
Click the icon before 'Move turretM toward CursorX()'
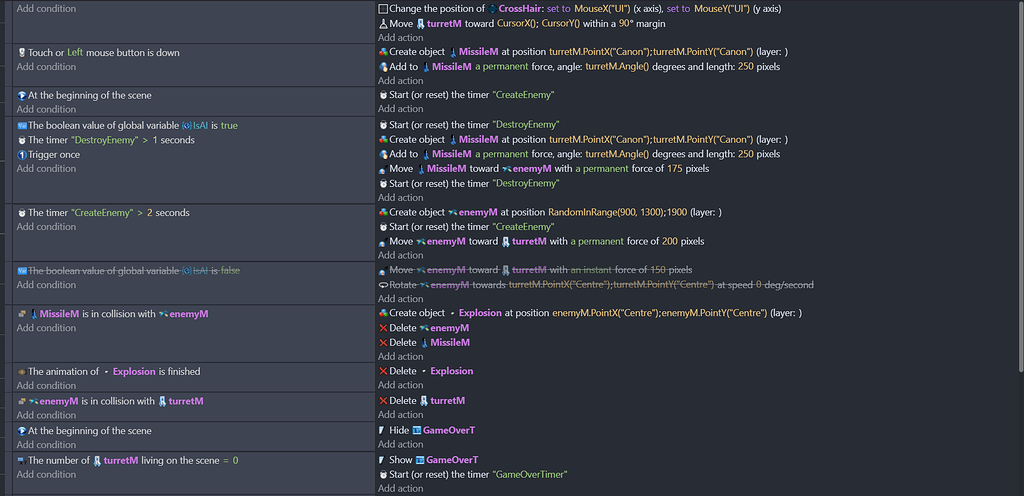[383, 23]
